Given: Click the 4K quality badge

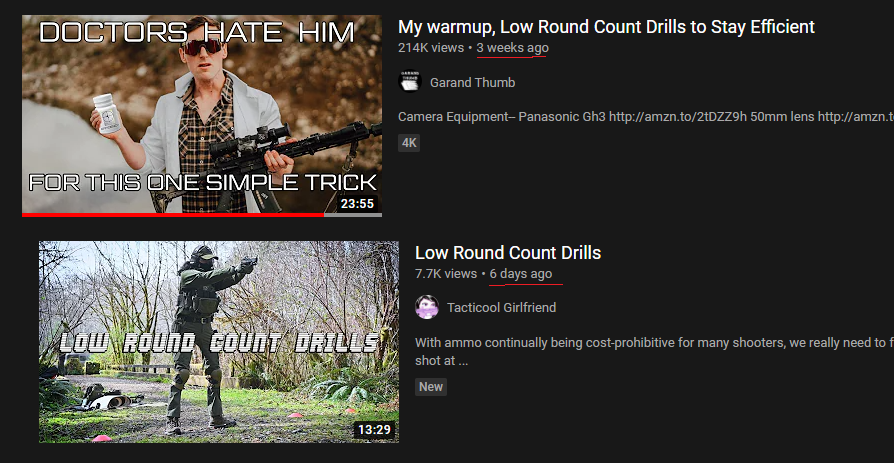Looking at the screenshot, I should point(409,143).
